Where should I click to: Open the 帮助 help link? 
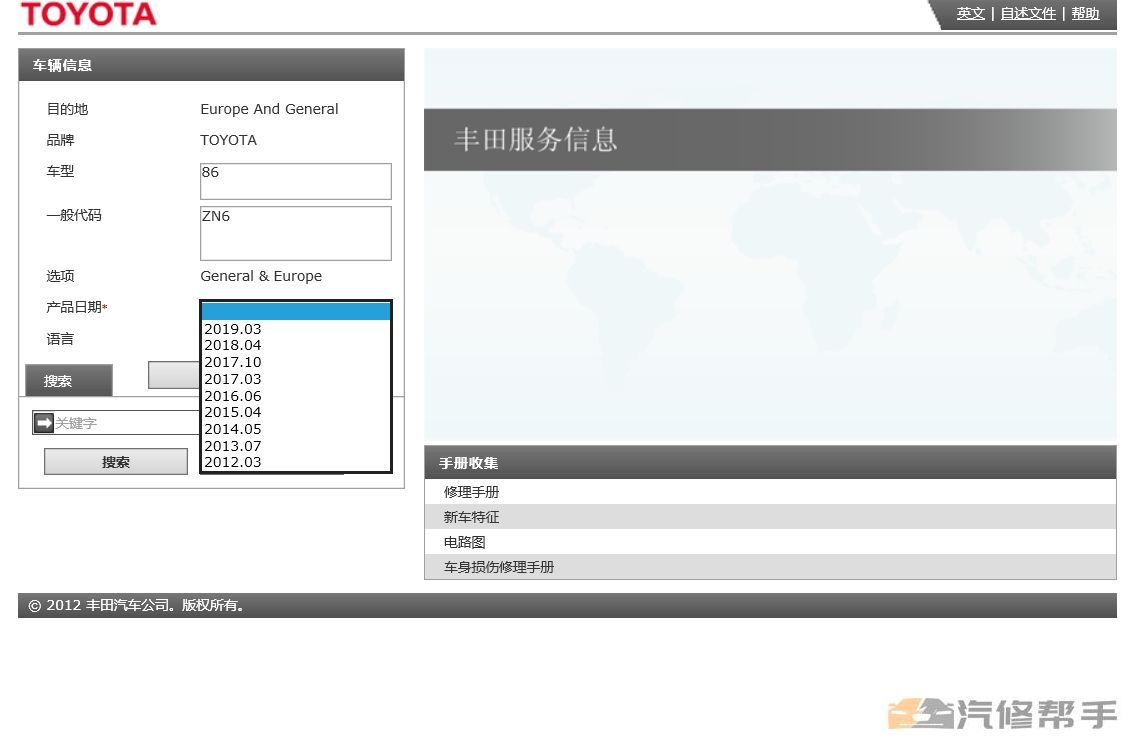pyautogui.click(x=1085, y=14)
